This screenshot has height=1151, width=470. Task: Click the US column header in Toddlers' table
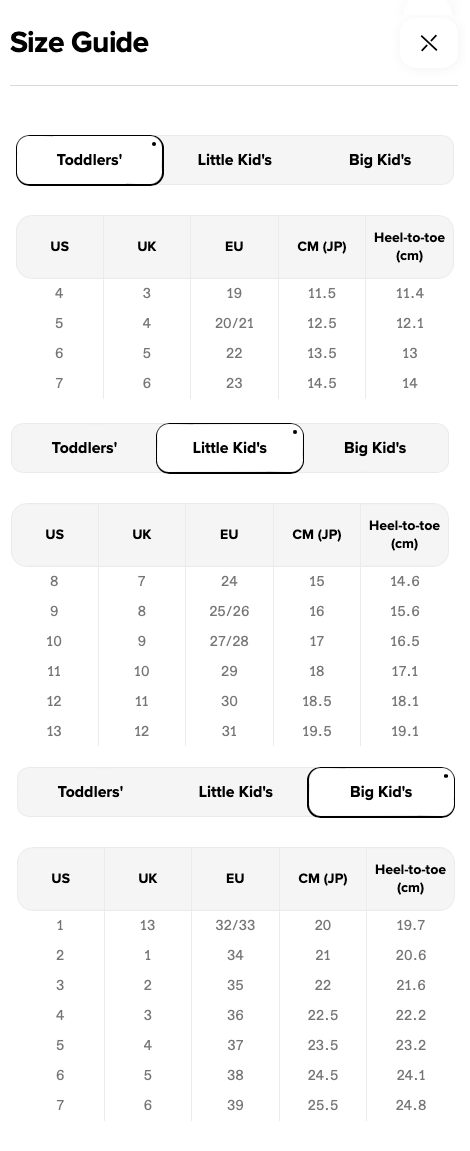point(59,247)
